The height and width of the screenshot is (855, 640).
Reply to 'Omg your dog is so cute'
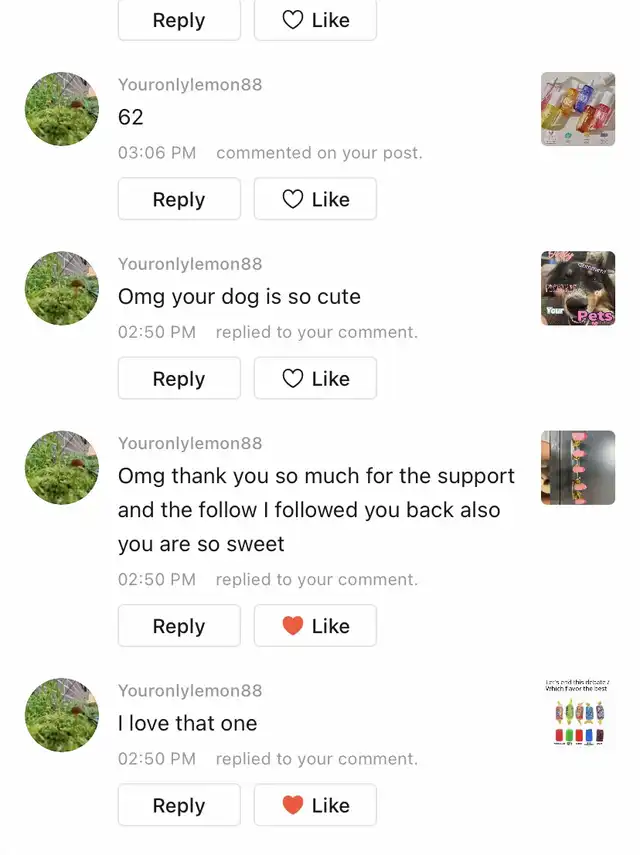179,378
